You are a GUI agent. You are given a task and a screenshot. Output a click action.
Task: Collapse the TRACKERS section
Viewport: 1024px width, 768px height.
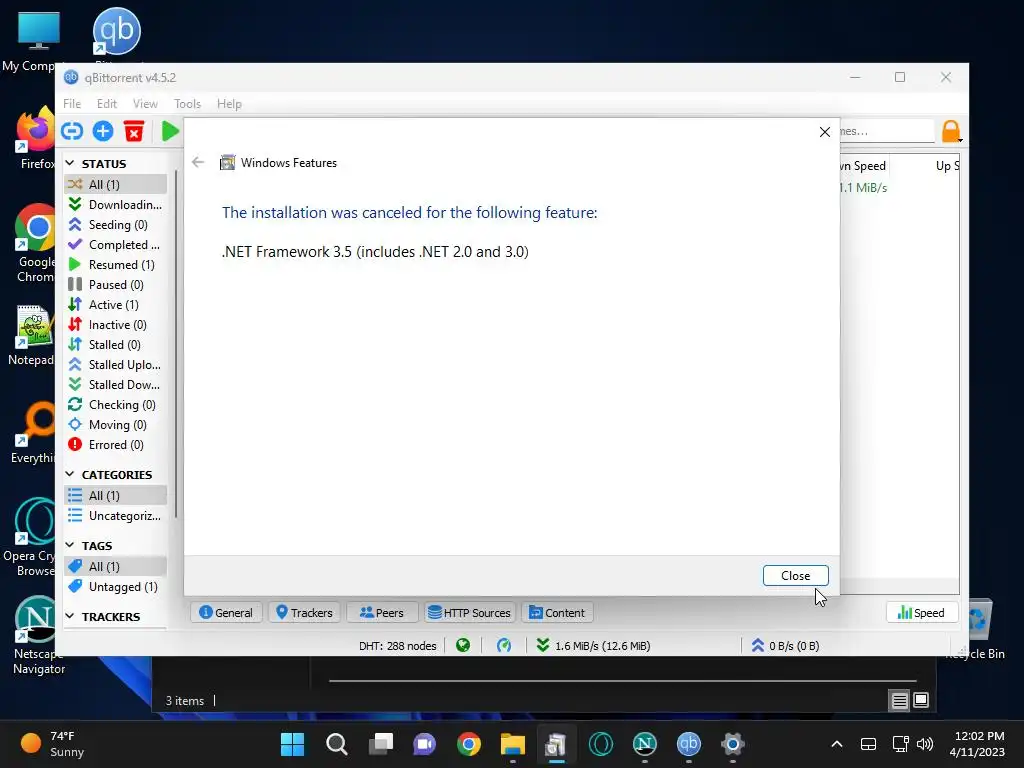[71, 616]
